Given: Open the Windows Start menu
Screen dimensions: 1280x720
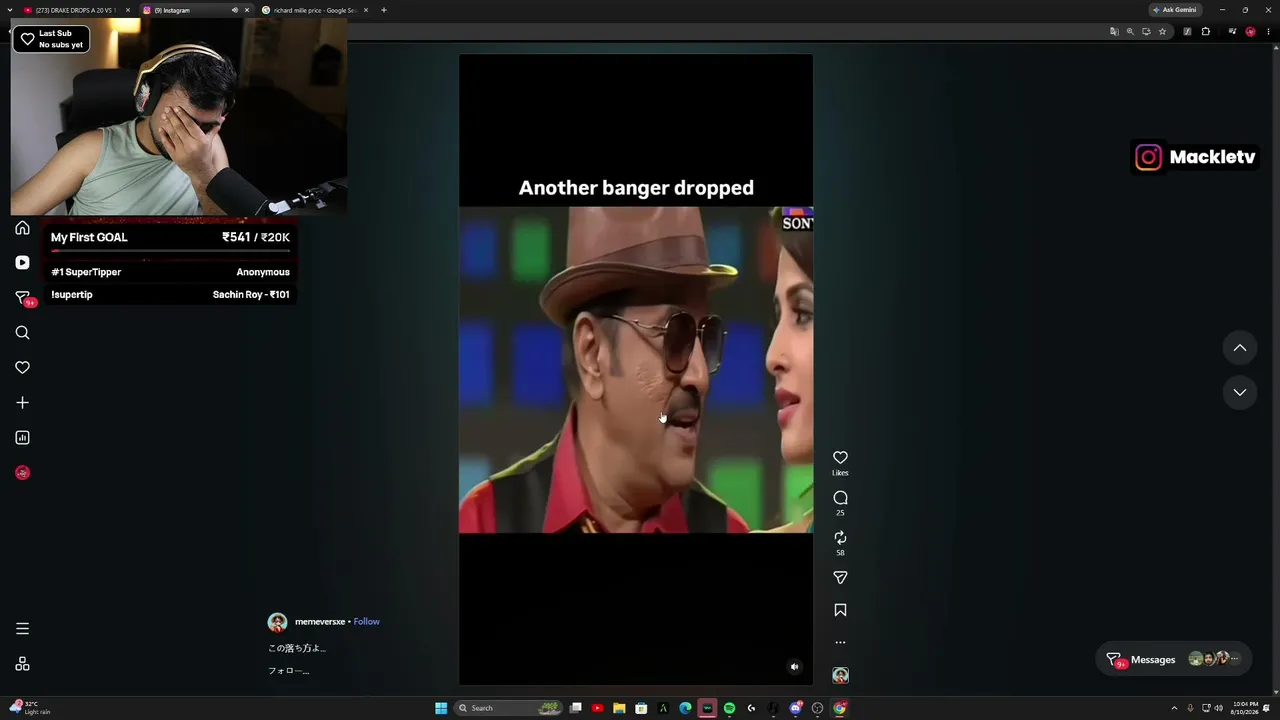Looking at the screenshot, I should point(441,708).
